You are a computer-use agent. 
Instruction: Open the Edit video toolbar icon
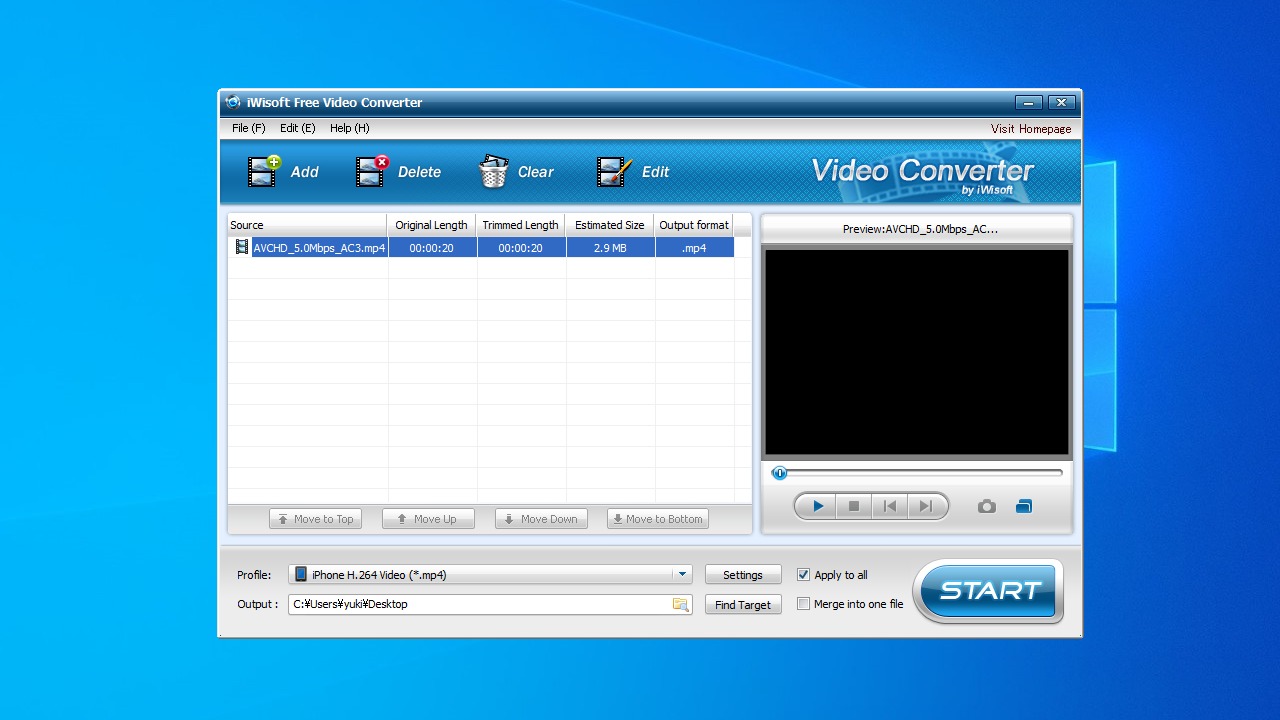[614, 171]
